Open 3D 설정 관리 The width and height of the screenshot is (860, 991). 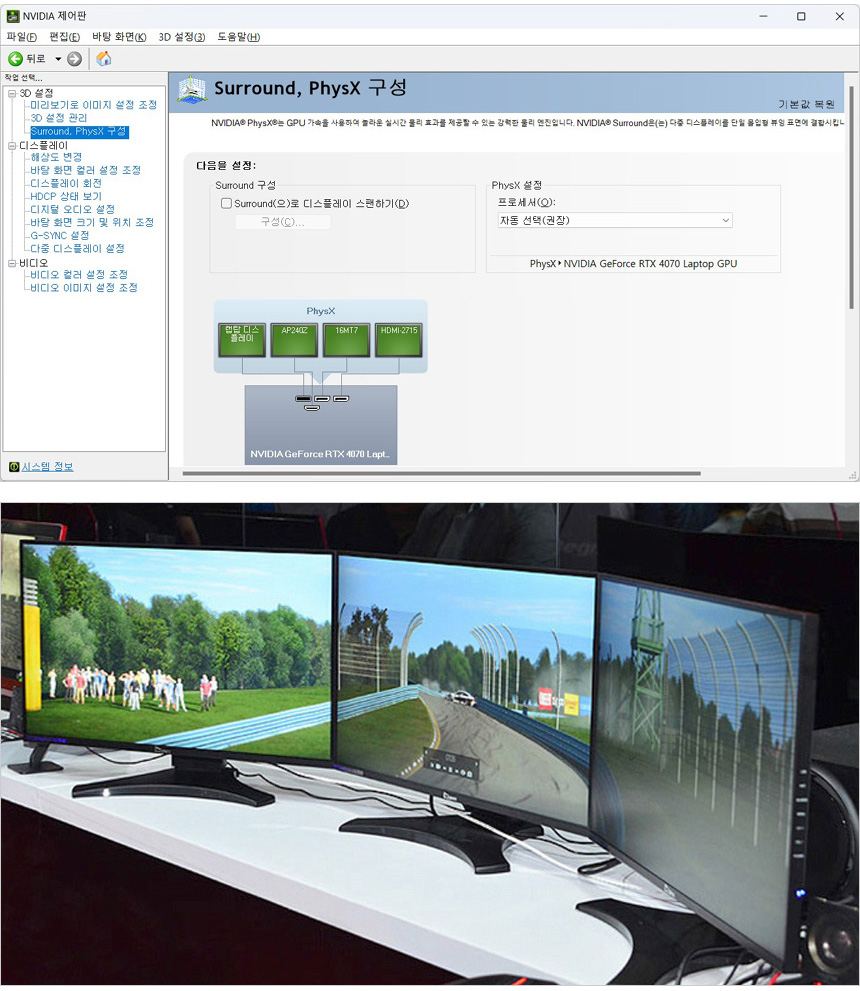click(59, 118)
